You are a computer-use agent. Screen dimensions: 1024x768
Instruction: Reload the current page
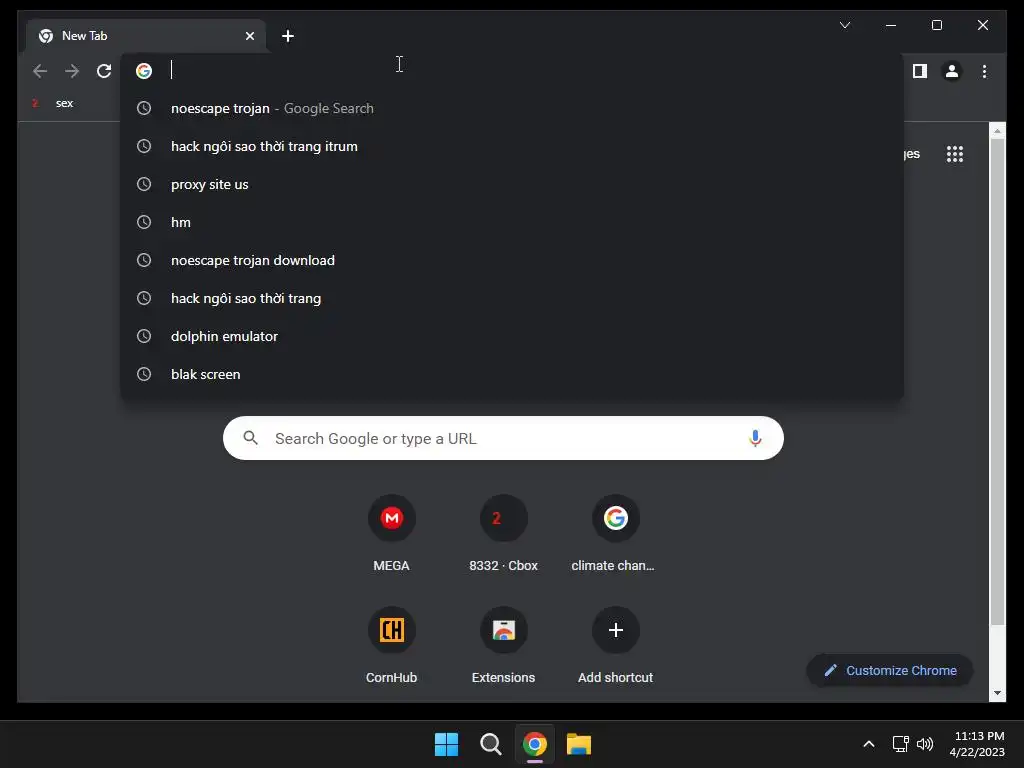[104, 71]
